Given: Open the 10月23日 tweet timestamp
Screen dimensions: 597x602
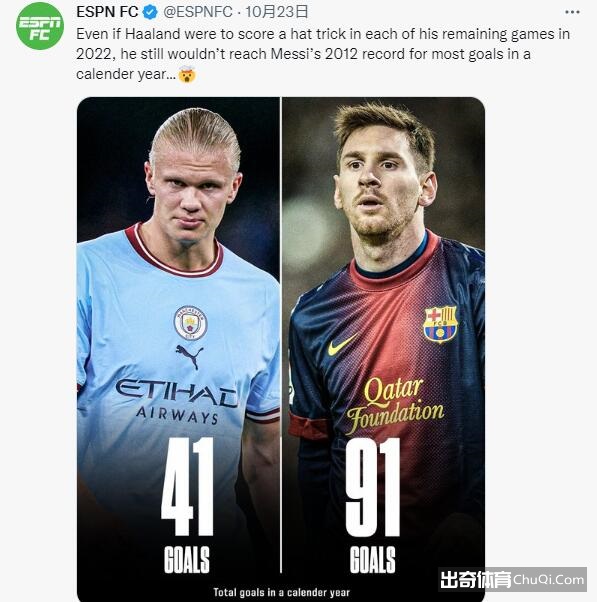Looking at the screenshot, I should [x=276, y=12].
